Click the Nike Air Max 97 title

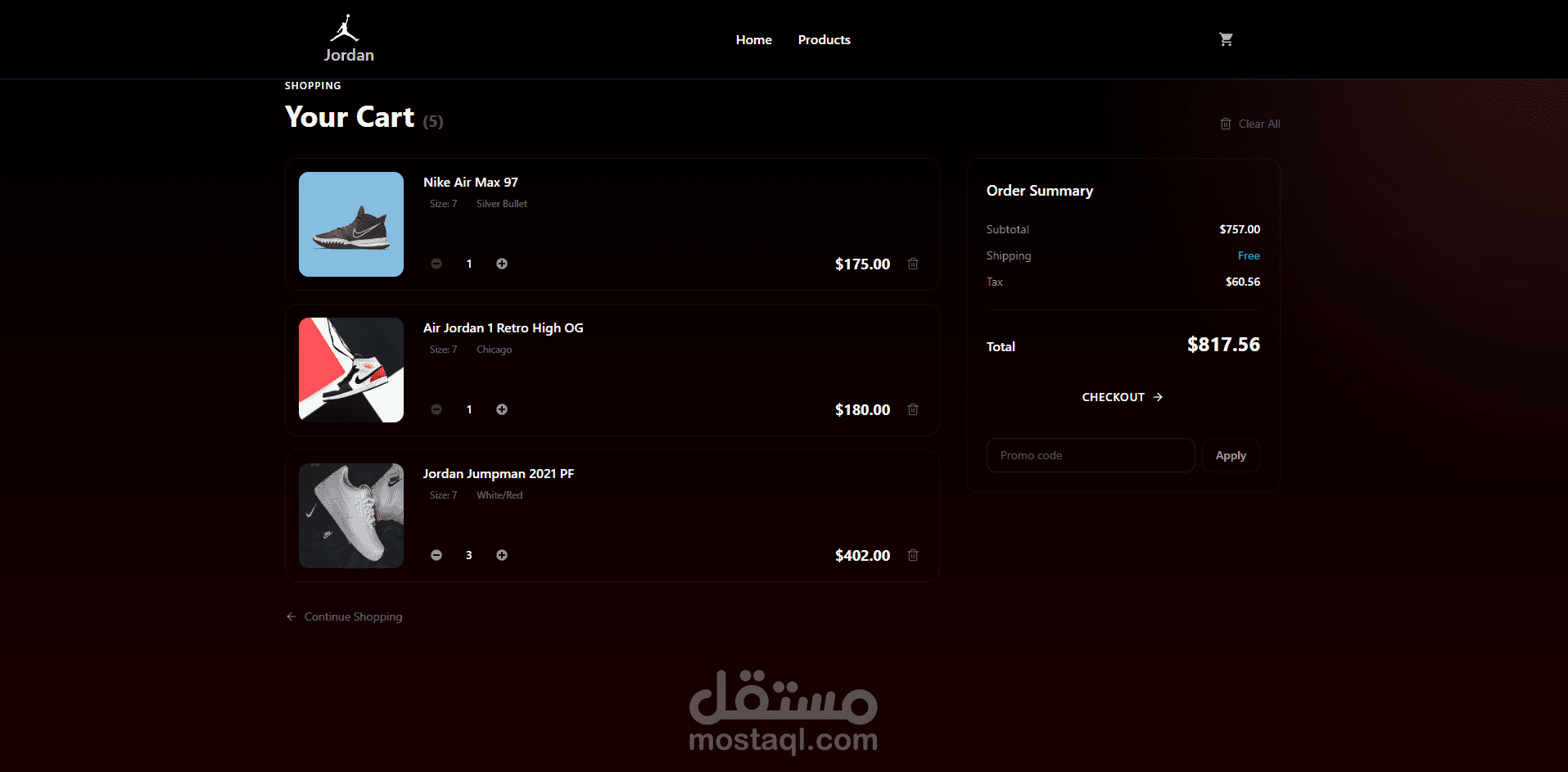coord(471,183)
